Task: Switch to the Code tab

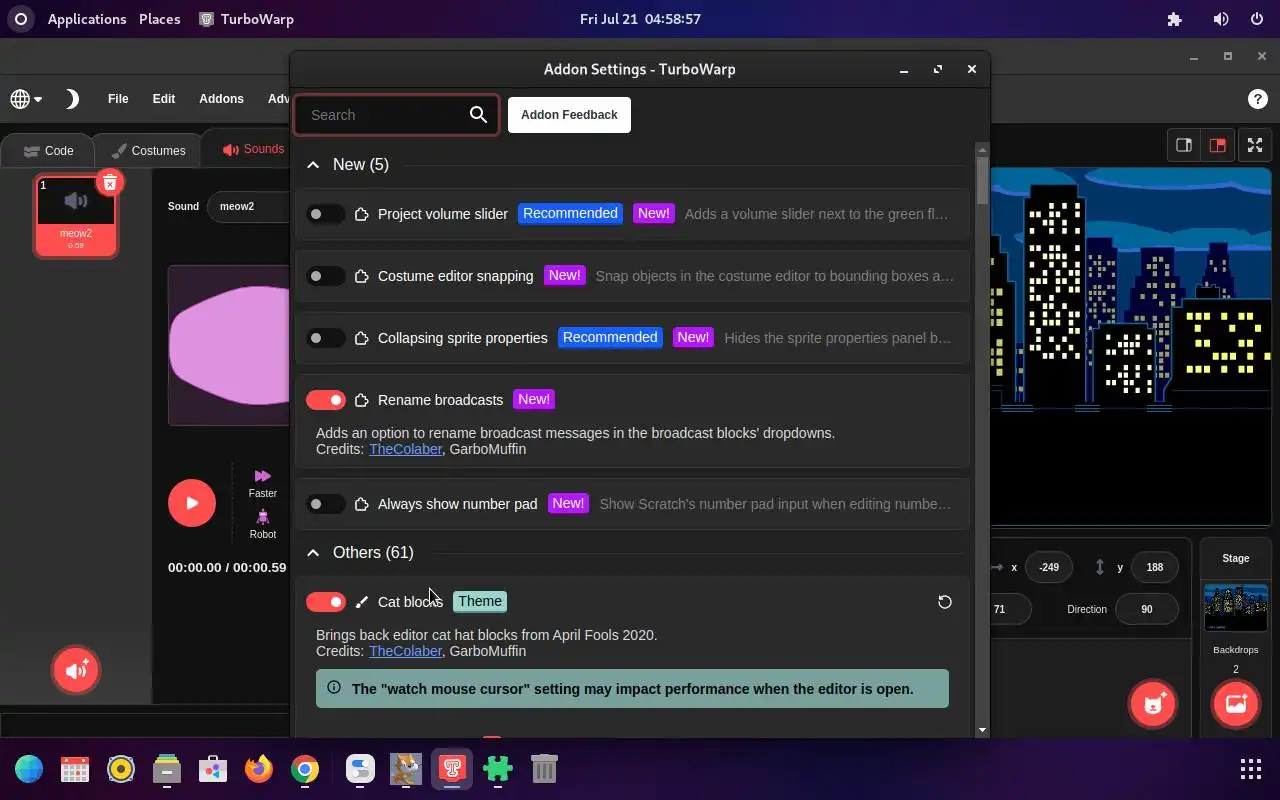Action: click(x=48, y=150)
